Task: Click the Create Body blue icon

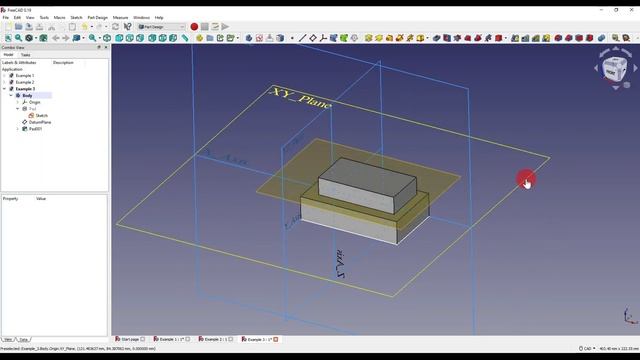Action: pyautogui.click(x=249, y=38)
